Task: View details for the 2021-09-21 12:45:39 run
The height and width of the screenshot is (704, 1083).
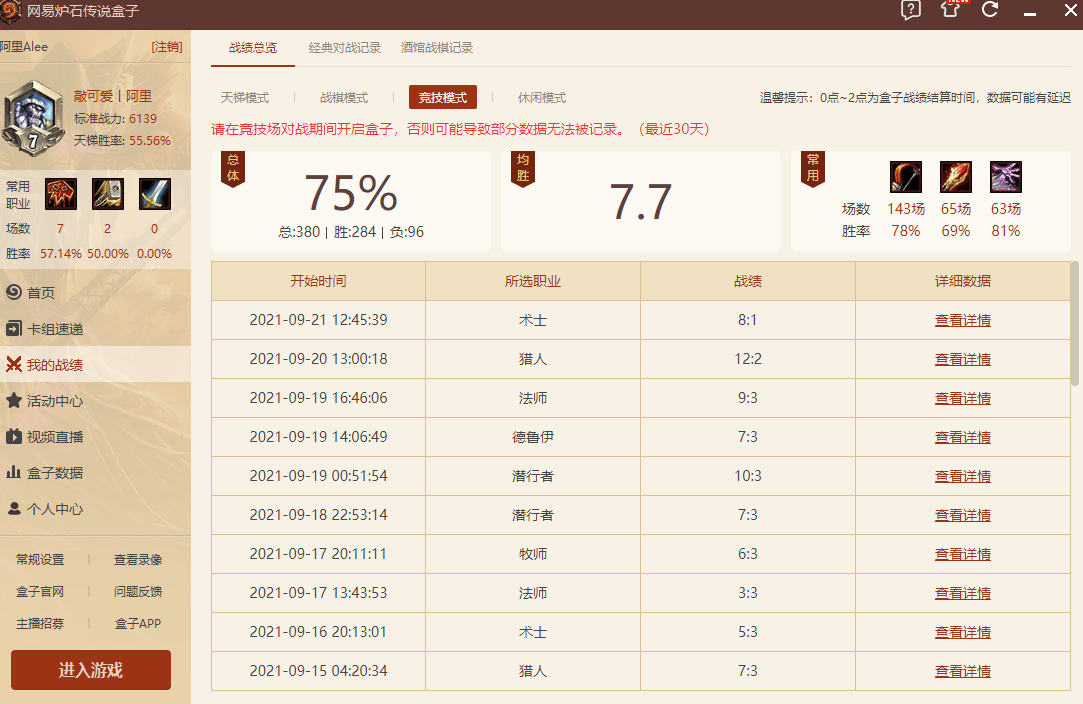Action: coord(963,320)
